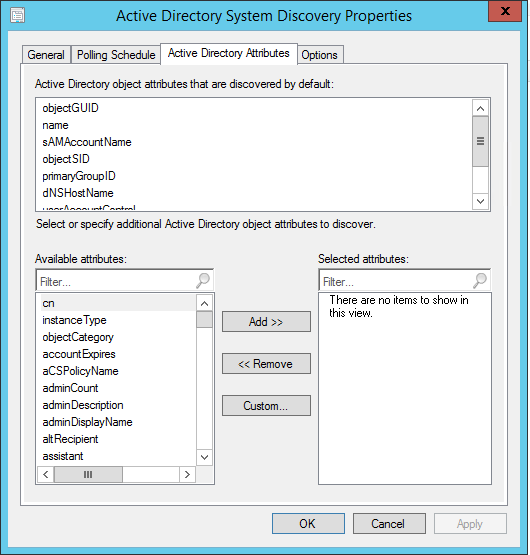Select sAMAccountName default attribute
This screenshot has height=555, width=530.
pos(87,142)
